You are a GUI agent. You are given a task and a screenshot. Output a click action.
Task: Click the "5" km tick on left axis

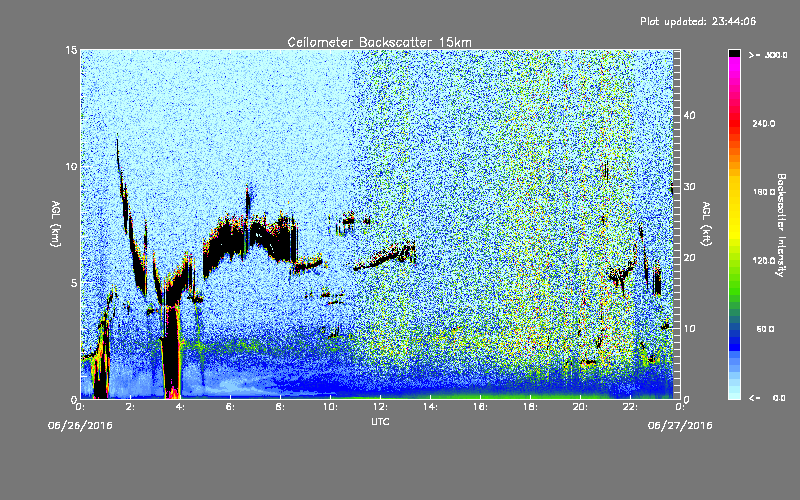[74, 283]
